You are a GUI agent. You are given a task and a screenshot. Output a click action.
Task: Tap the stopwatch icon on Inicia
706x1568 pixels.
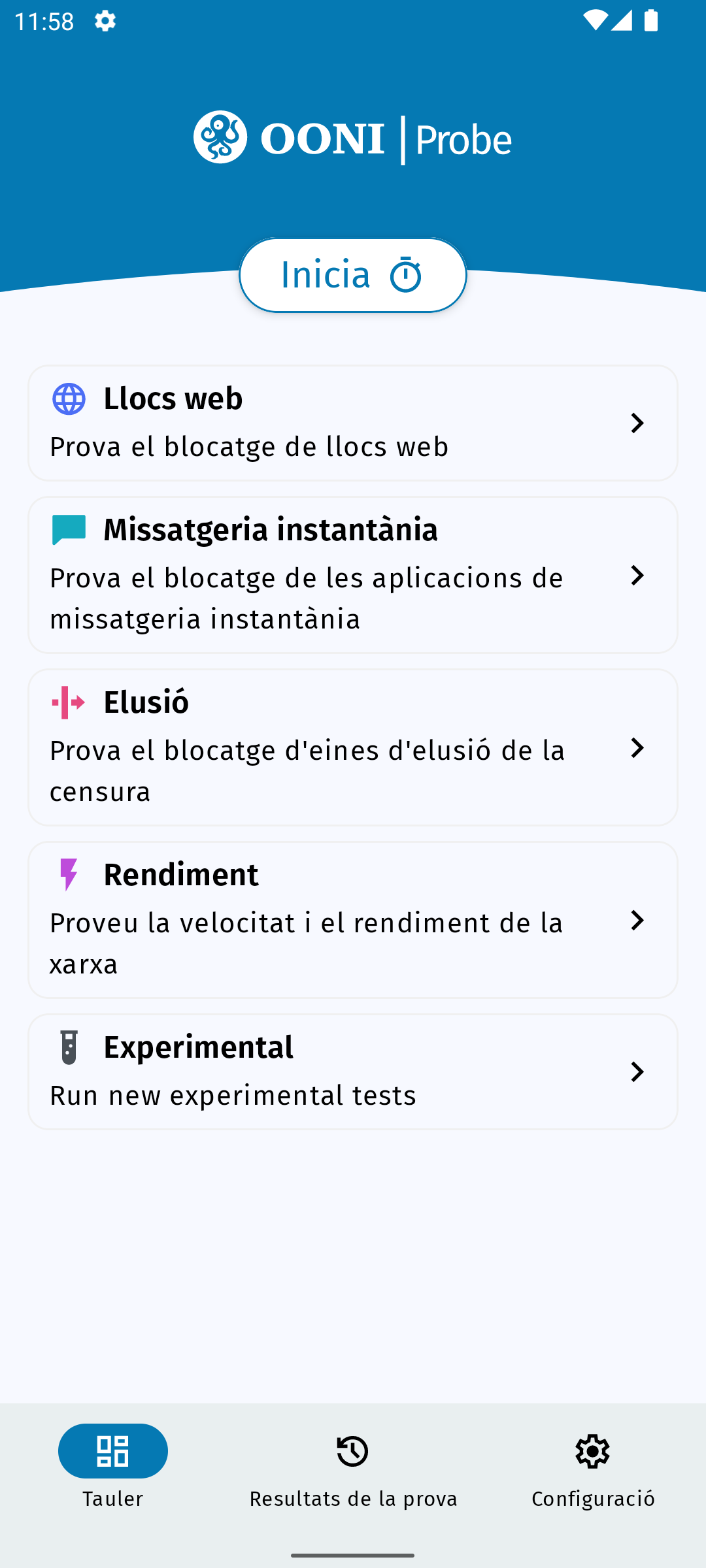point(405,275)
